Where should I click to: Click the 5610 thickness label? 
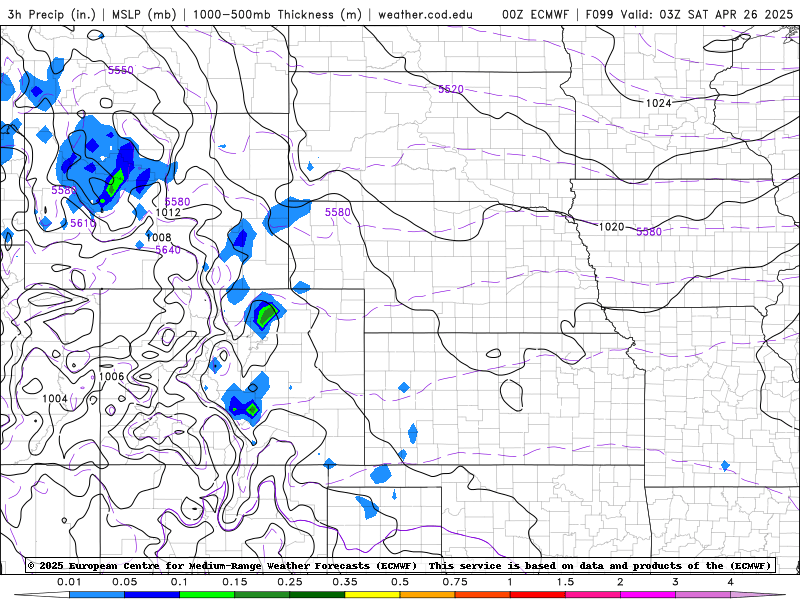coord(83,223)
